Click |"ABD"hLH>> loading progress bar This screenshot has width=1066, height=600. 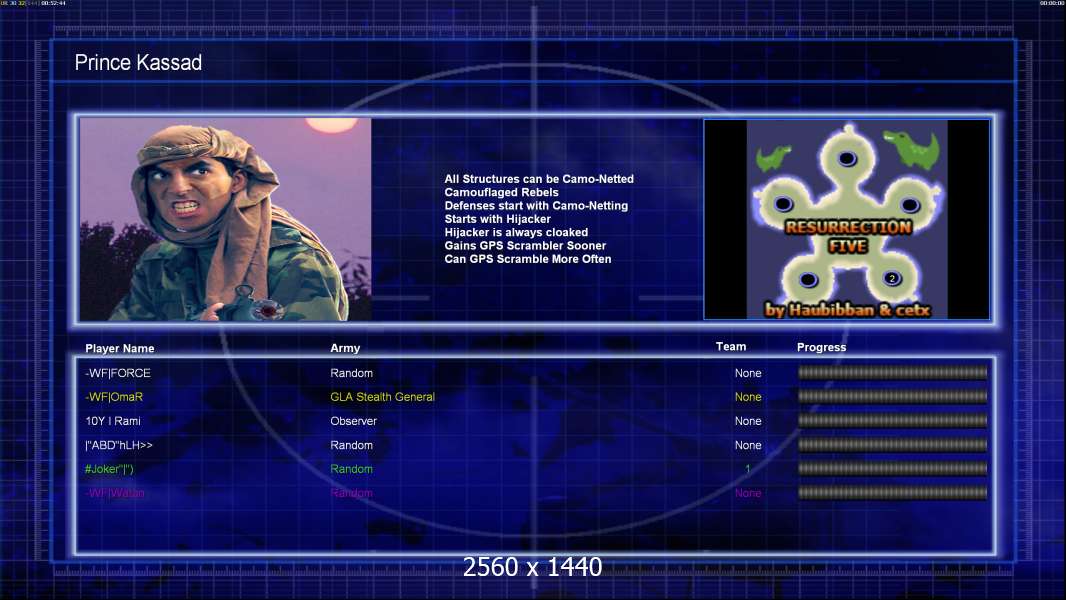tap(892, 445)
